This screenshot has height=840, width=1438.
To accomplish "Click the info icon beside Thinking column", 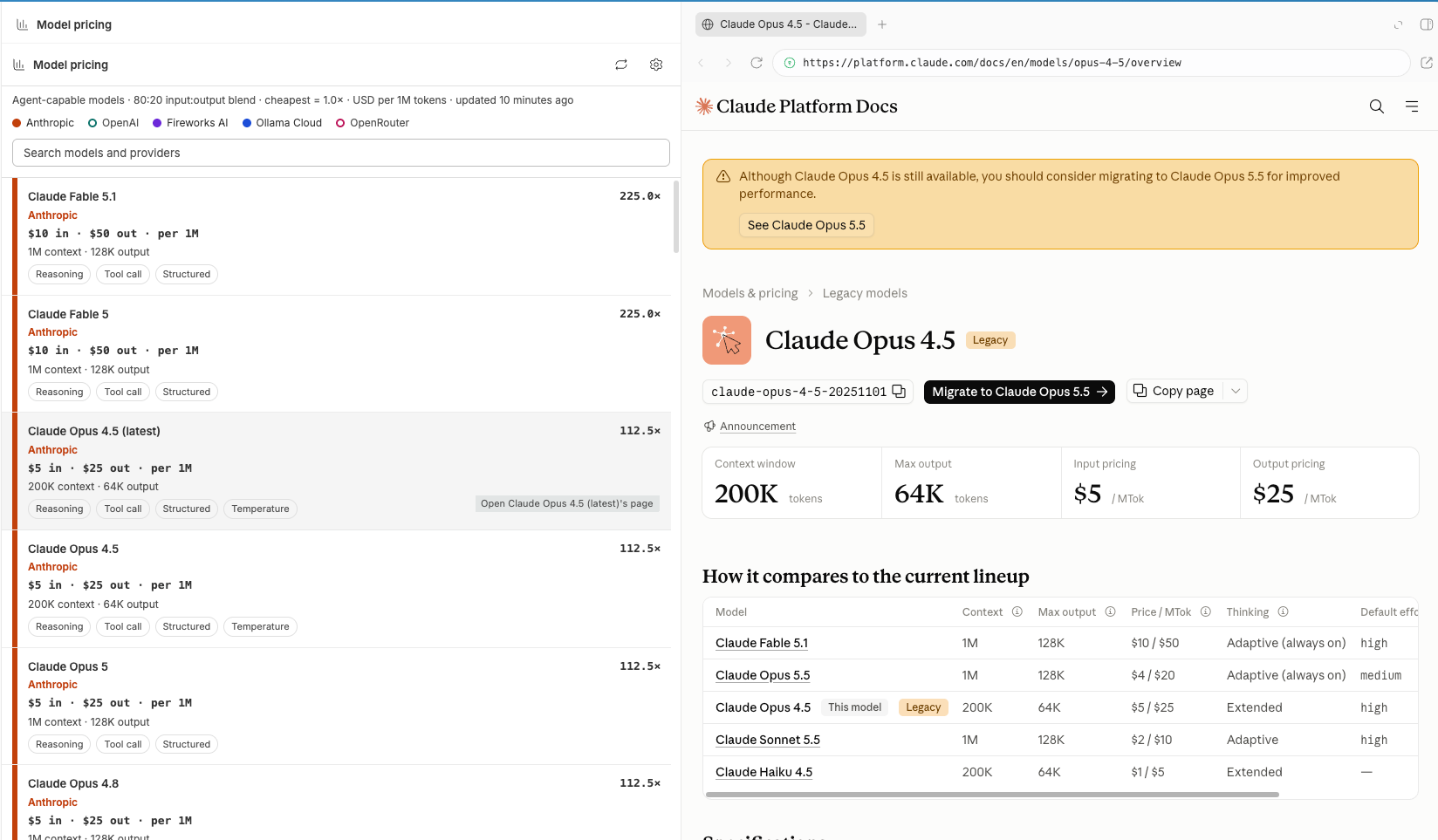I will [x=1284, y=611].
